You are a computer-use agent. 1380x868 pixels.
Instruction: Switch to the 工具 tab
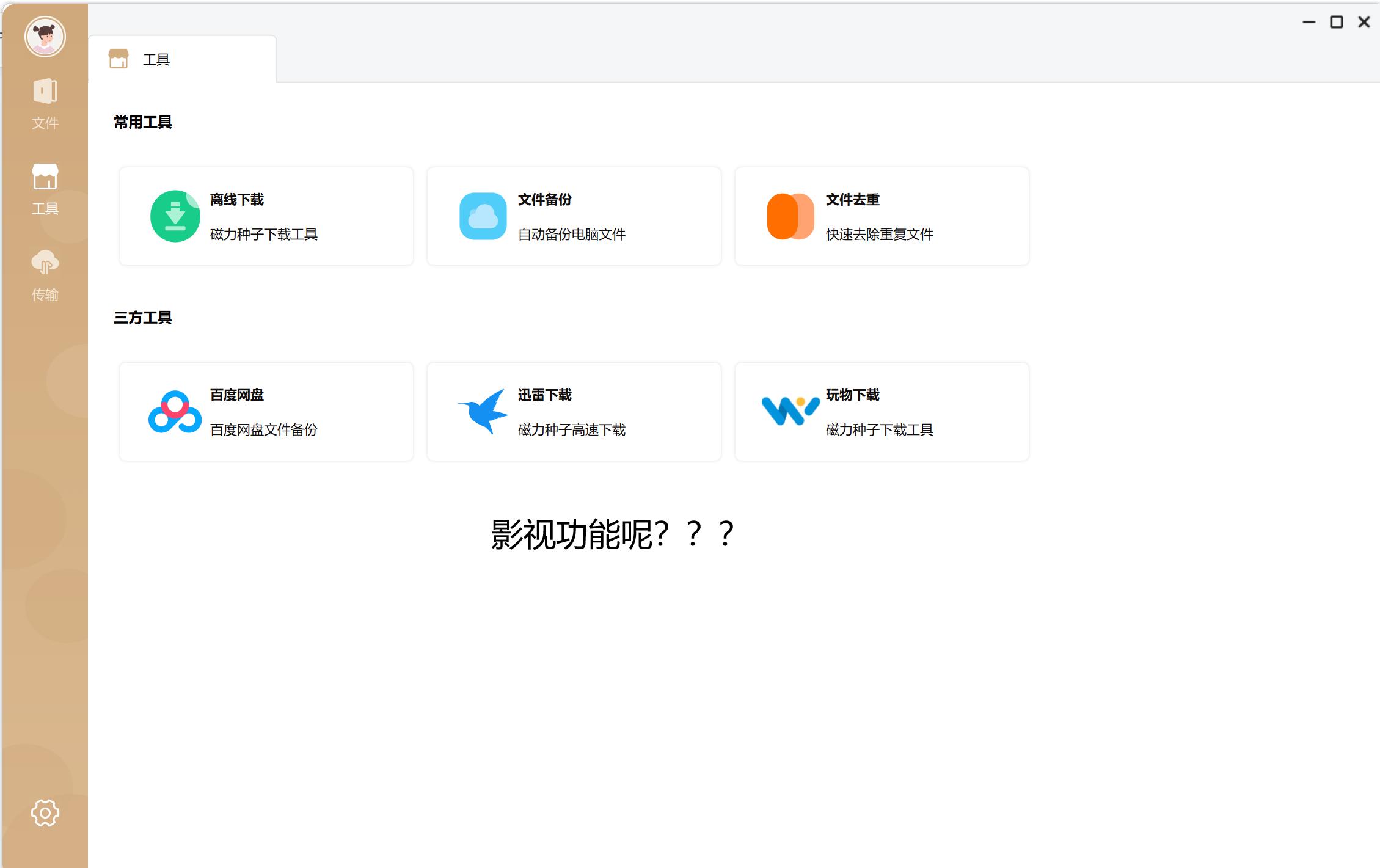click(x=156, y=59)
